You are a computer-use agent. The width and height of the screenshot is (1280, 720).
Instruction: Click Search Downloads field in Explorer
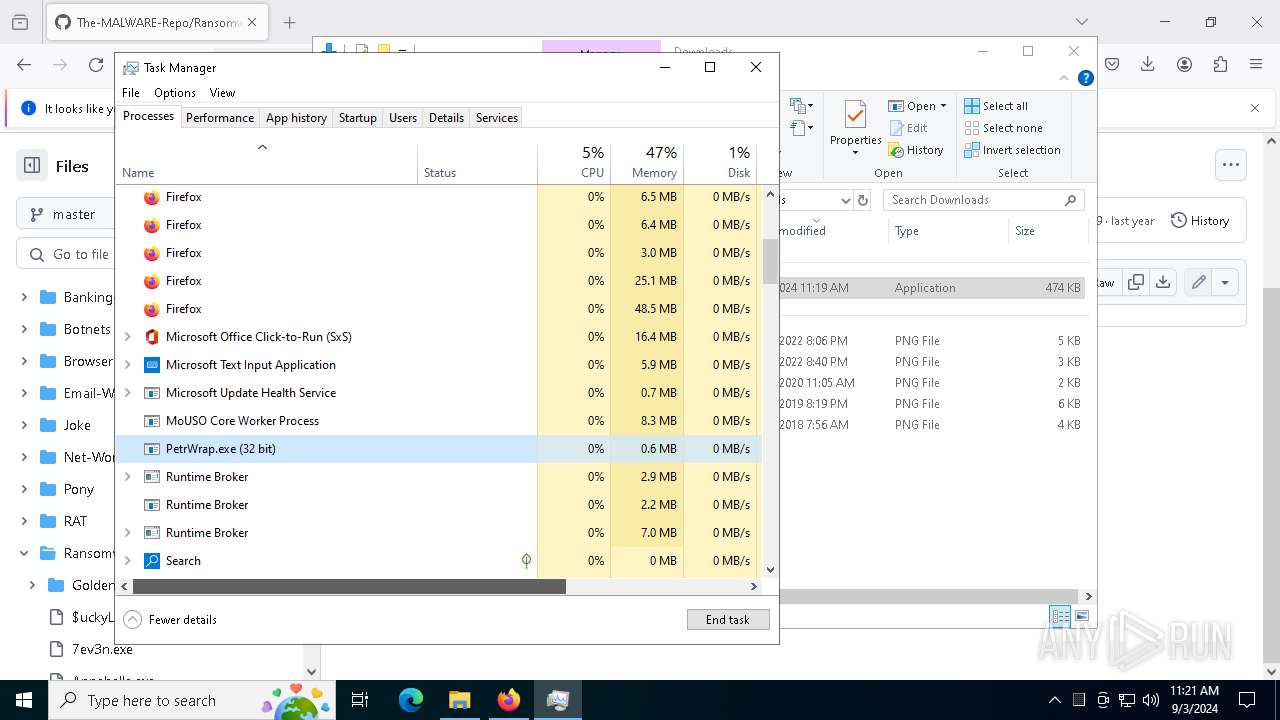(984, 200)
